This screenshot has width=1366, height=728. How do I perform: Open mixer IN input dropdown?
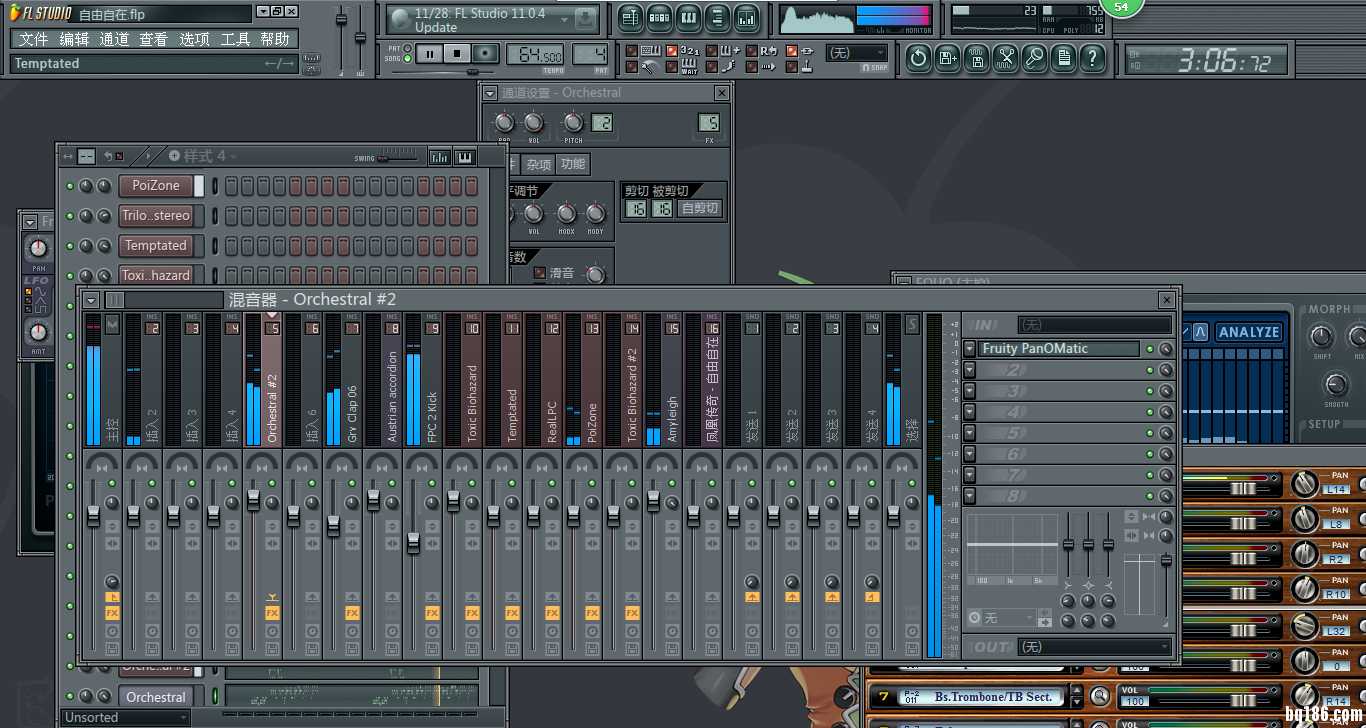coord(1095,325)
